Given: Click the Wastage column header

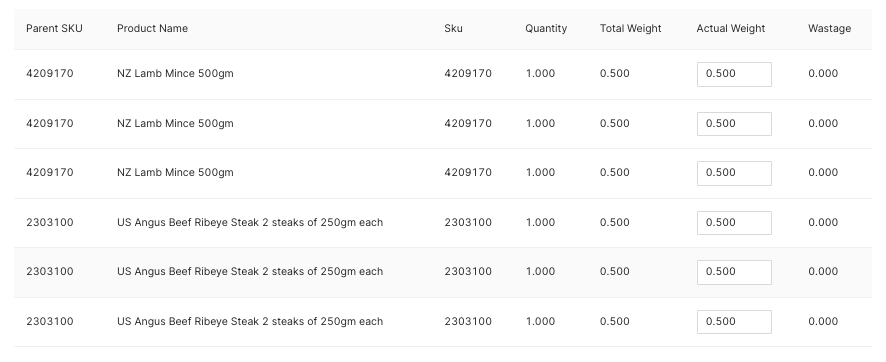Looking at the screenshot, I should point(829,28).
